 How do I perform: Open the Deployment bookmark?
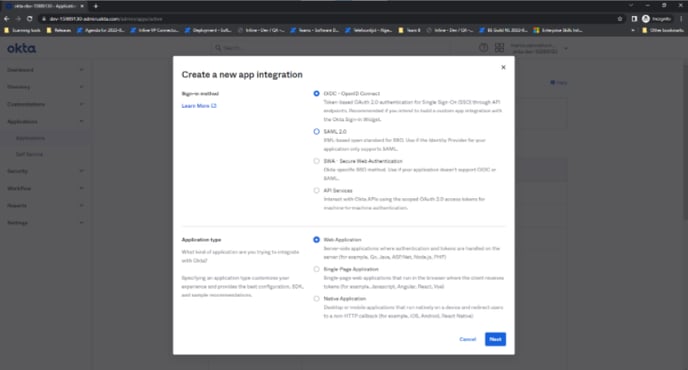(x=208, y=30)
